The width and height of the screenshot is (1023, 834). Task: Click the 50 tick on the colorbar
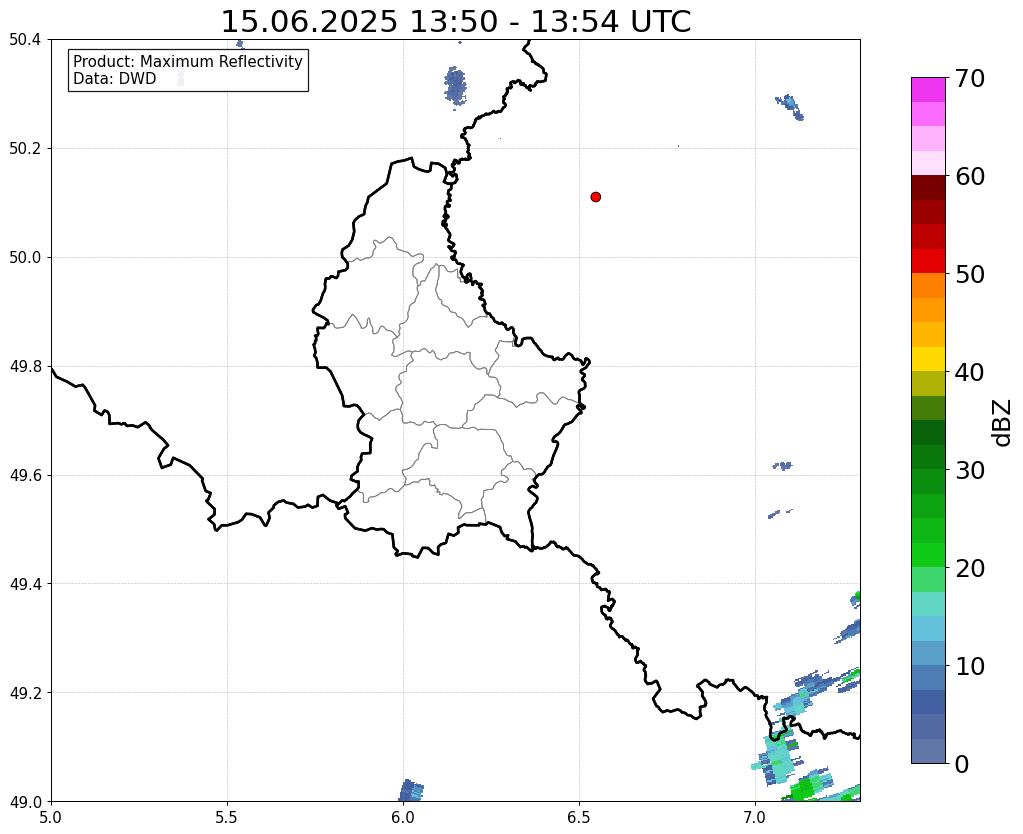[970, 274]
